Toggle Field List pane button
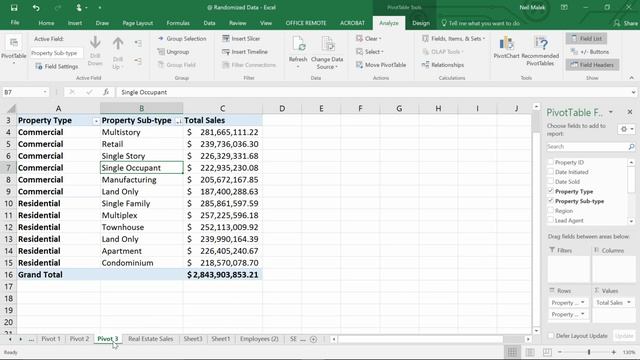The height and width of the screenshot is (360, 640). 587,38
